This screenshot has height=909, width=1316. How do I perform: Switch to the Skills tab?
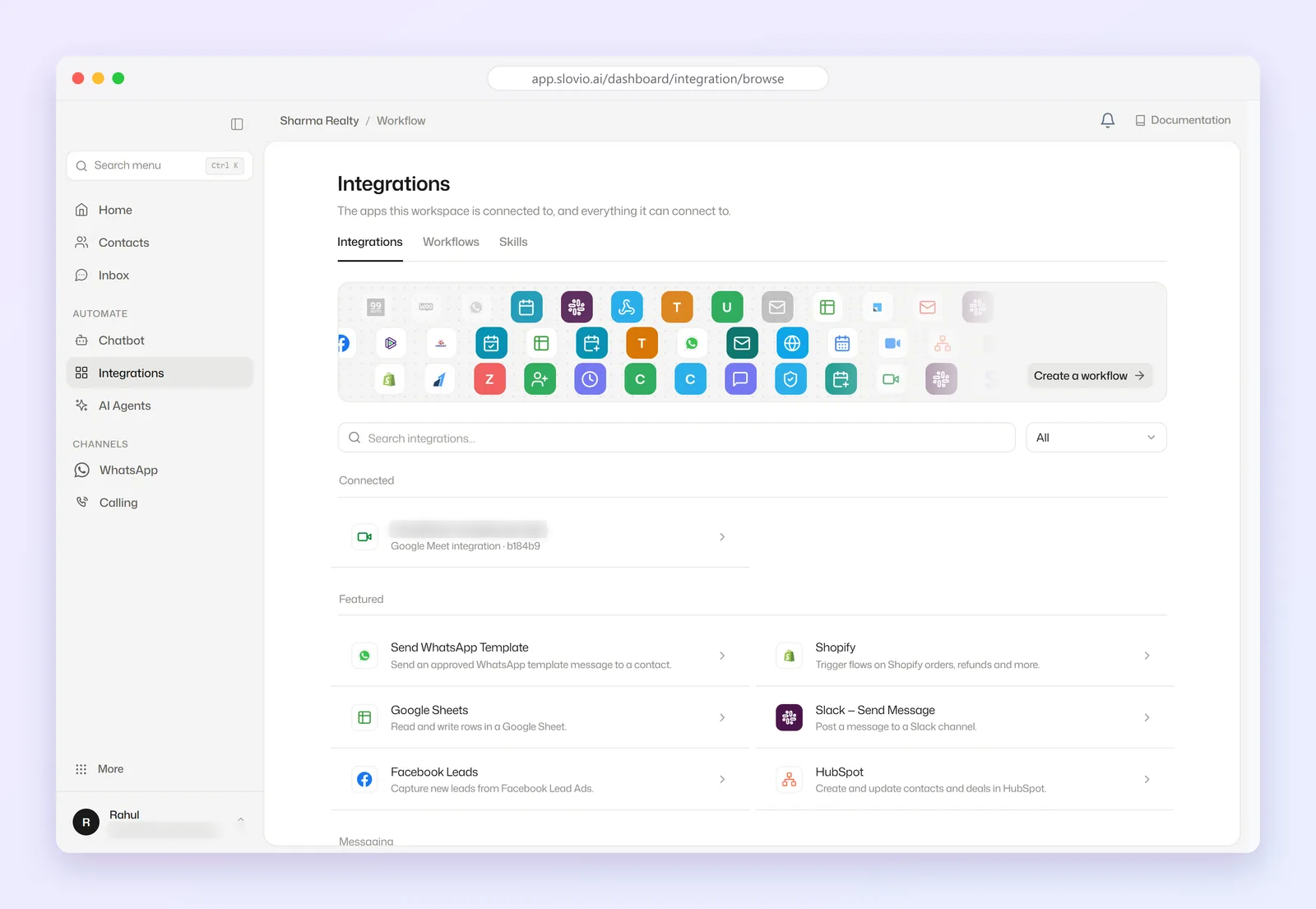[x=513, y=242]
